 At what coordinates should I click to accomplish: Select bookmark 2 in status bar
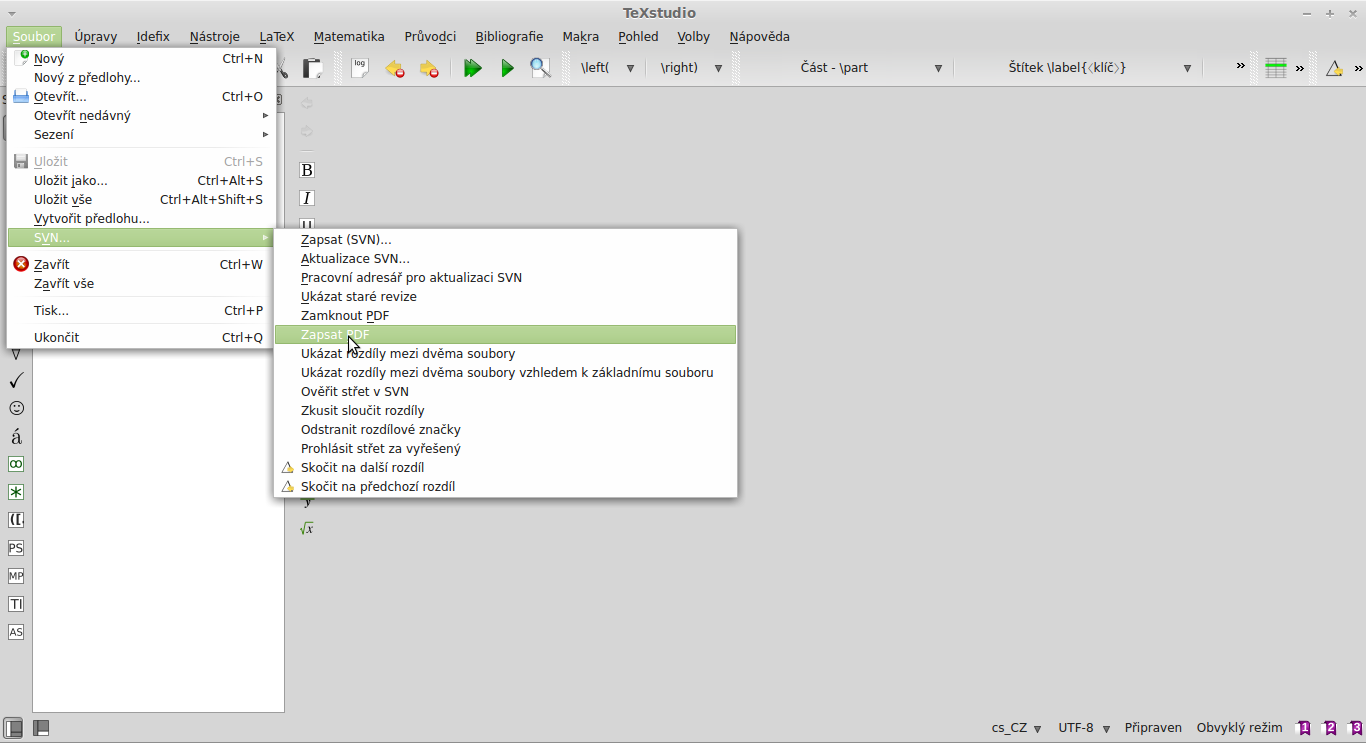pos(1330,728)
